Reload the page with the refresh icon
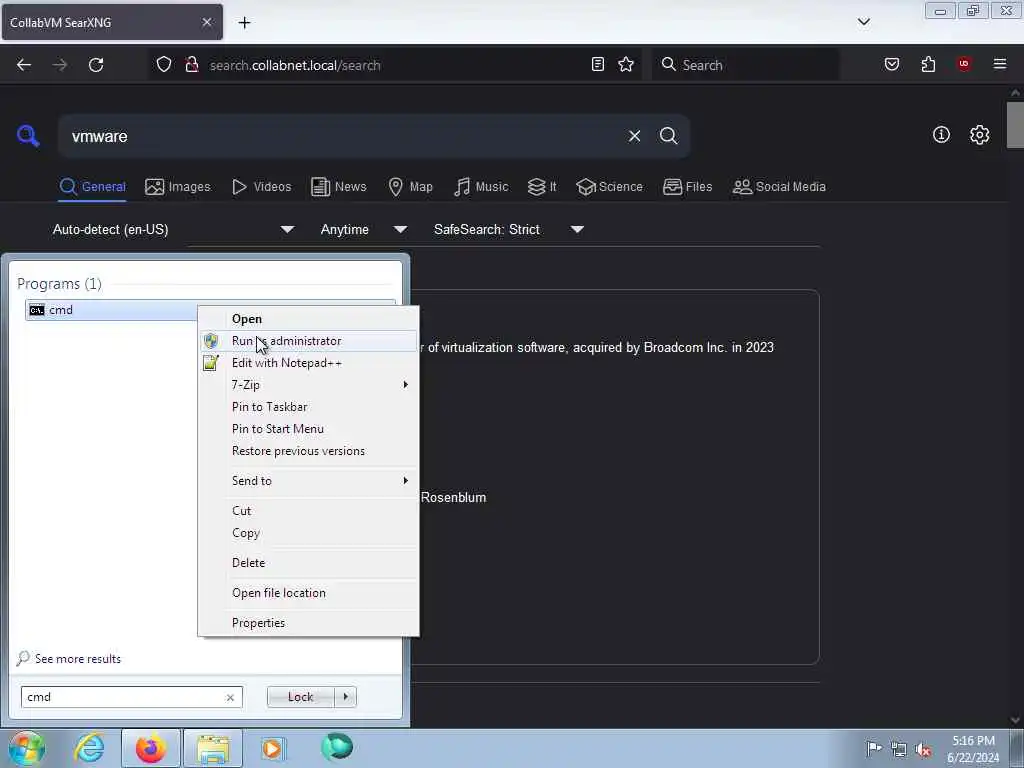 (x=96, y=65)
